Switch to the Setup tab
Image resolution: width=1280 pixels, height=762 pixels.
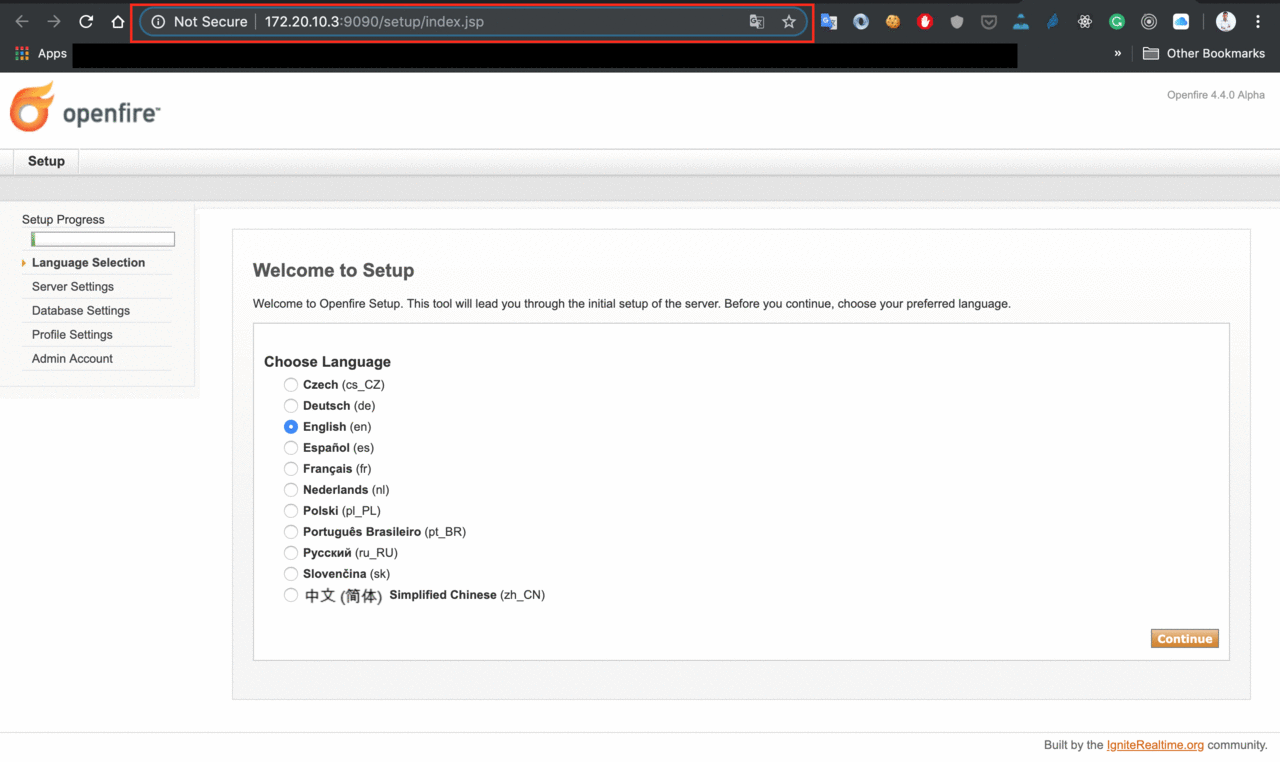pyautogui.click(x=46, y=161)
